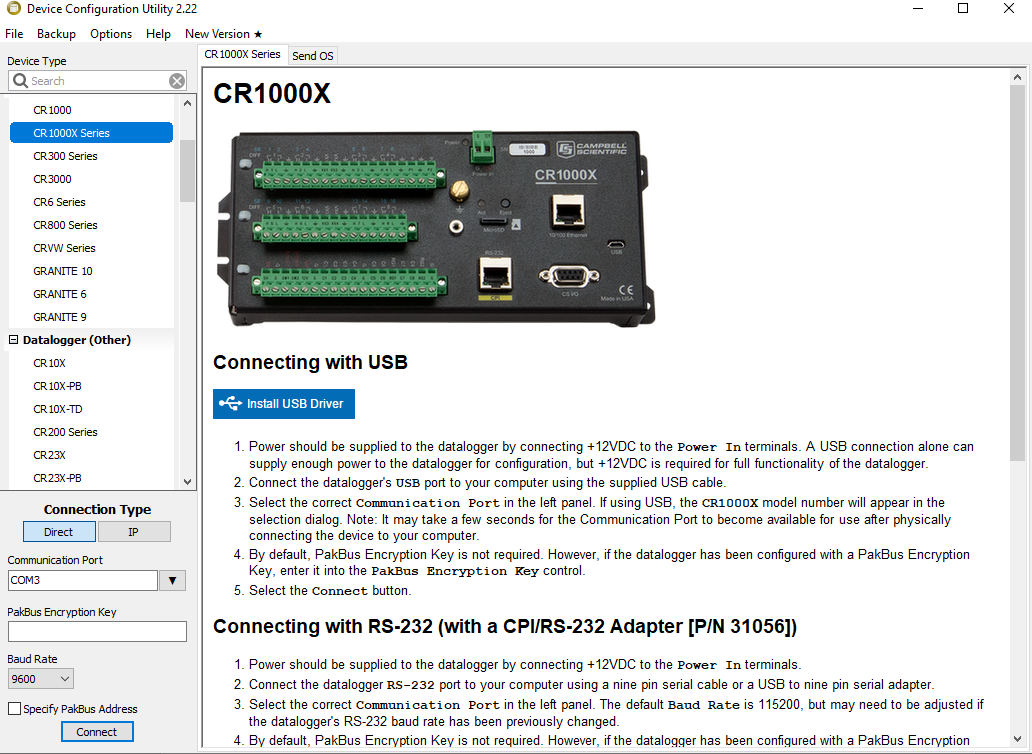Click the CR1000X datalogger product image
This screenshot has width=1032, height=754.
coord(434,227)
